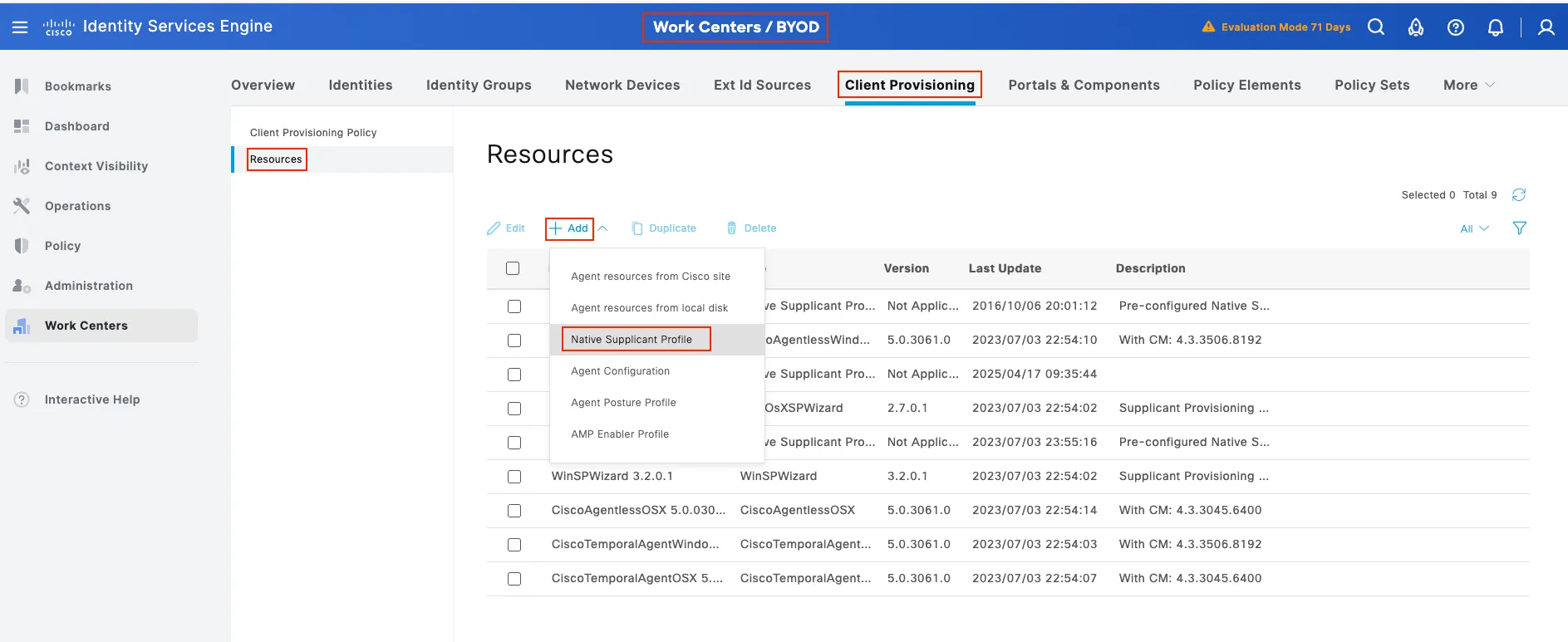The image size is (1568, 642).
Task: Click the Context Visibility sidebar icon
Action: (22, 166)
